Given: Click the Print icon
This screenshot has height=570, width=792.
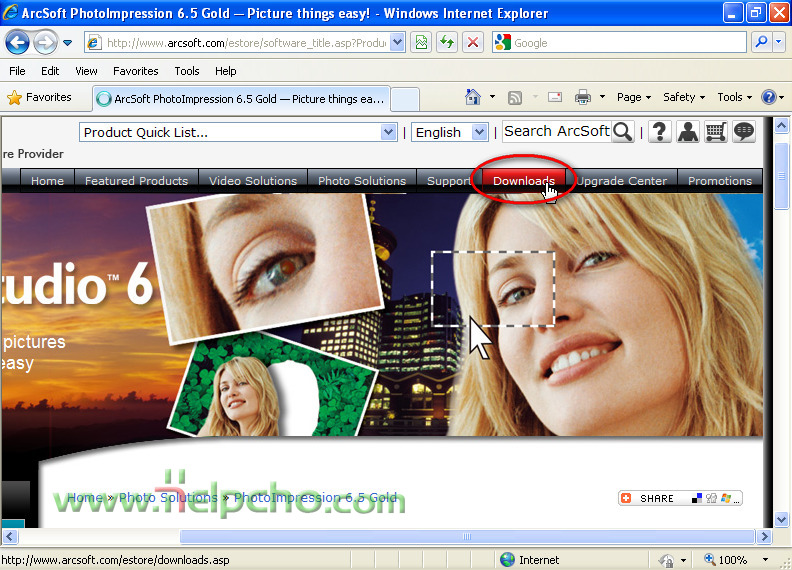Looking at the screenshot, I should (582, 97).
